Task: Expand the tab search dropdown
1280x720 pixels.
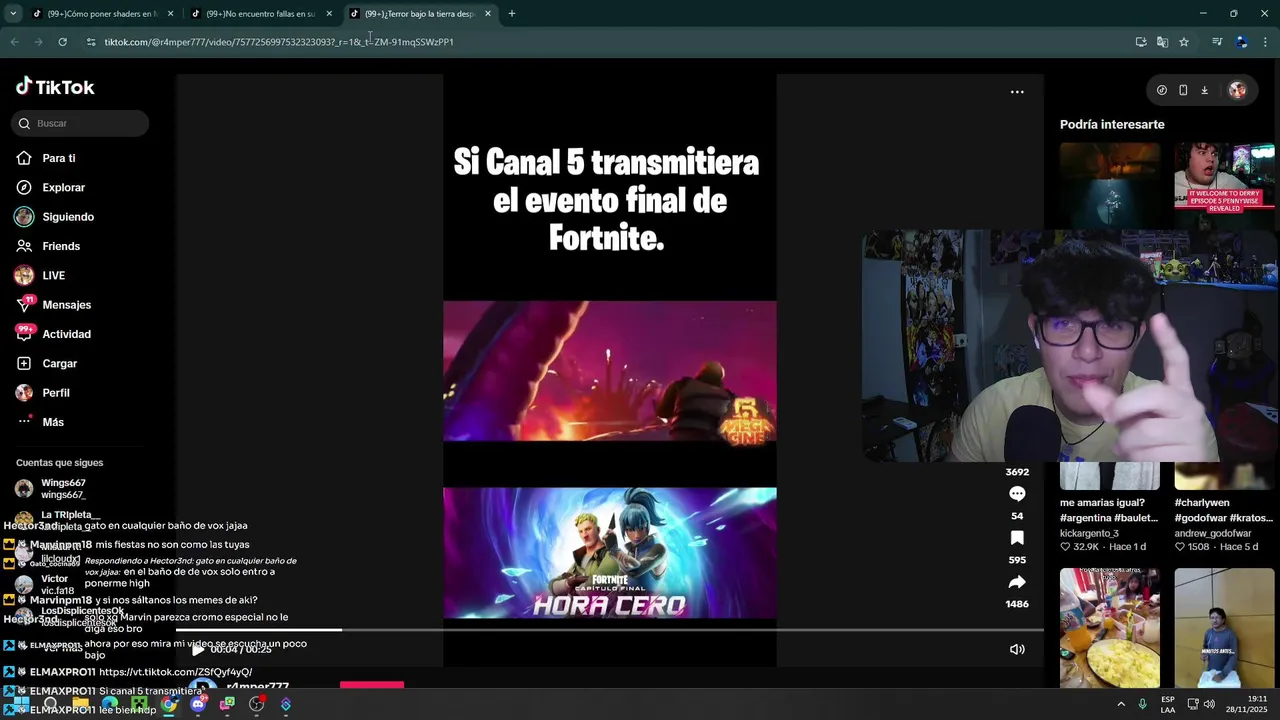Action: click(x=13, y=14)
